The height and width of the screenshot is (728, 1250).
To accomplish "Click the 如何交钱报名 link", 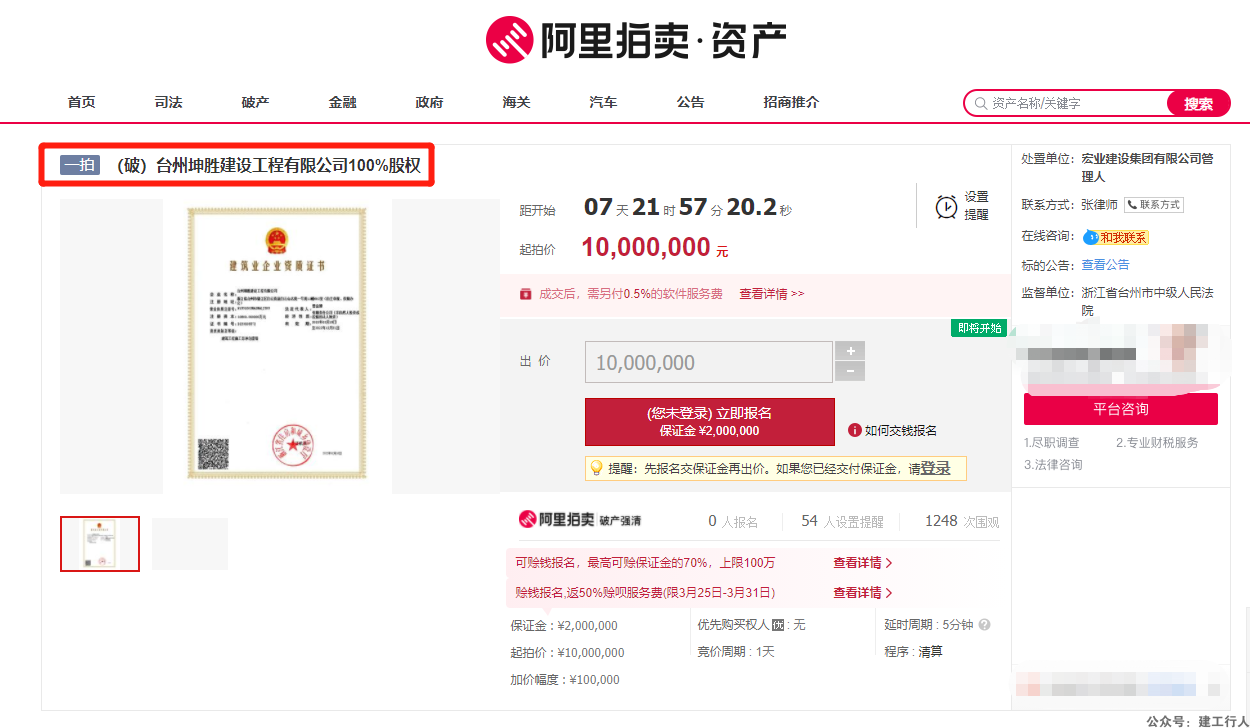I will tap(901, 430).
